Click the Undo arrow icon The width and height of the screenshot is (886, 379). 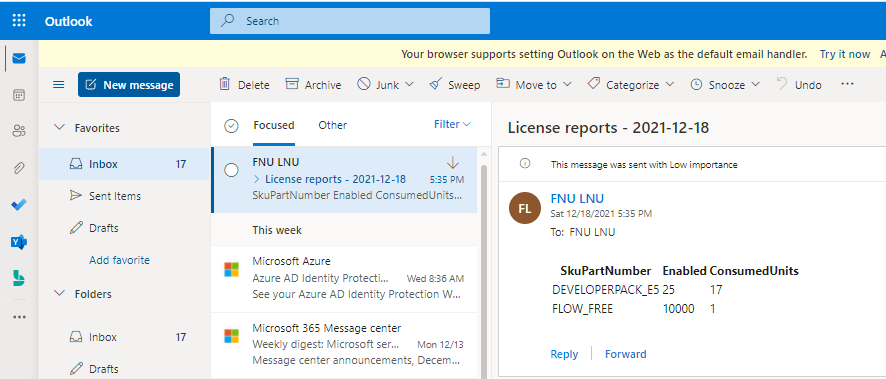[782, 84]
